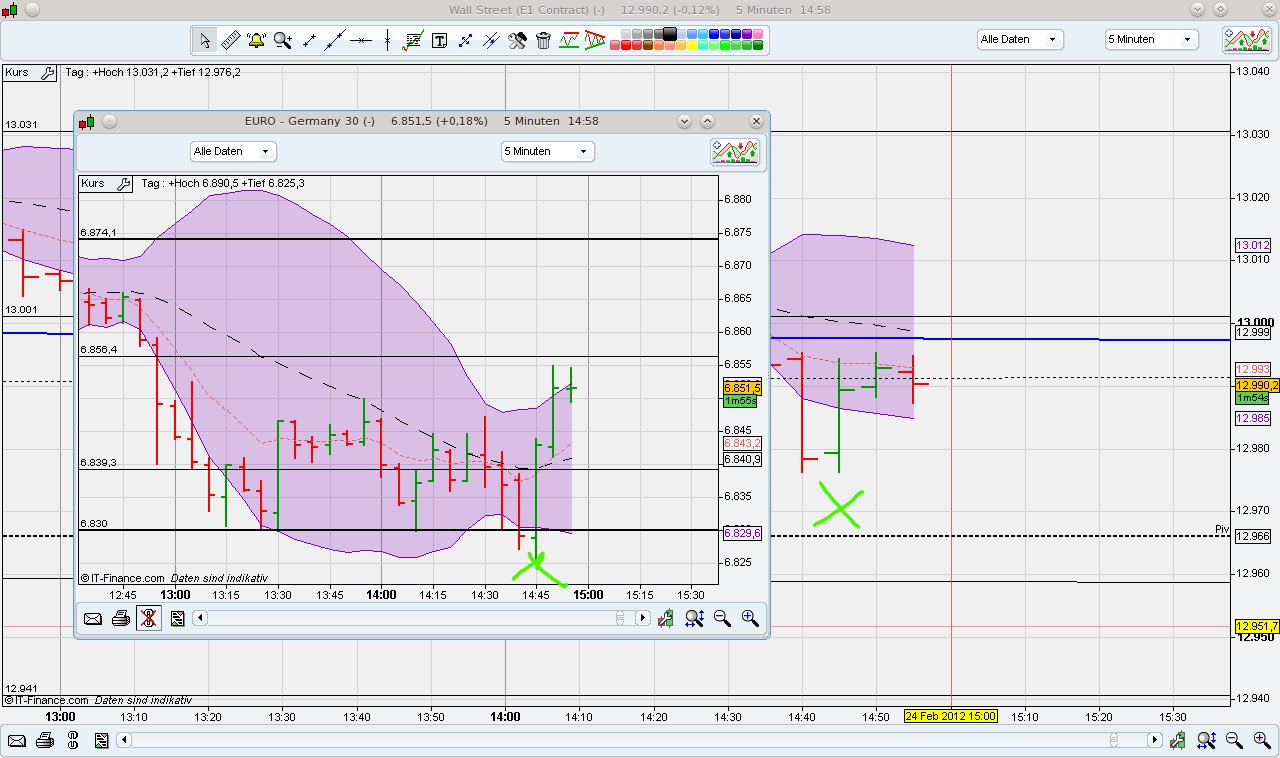The image size is (1280, 758).
Task: Select the cursor/pointer tool
Action: point(204,40)
